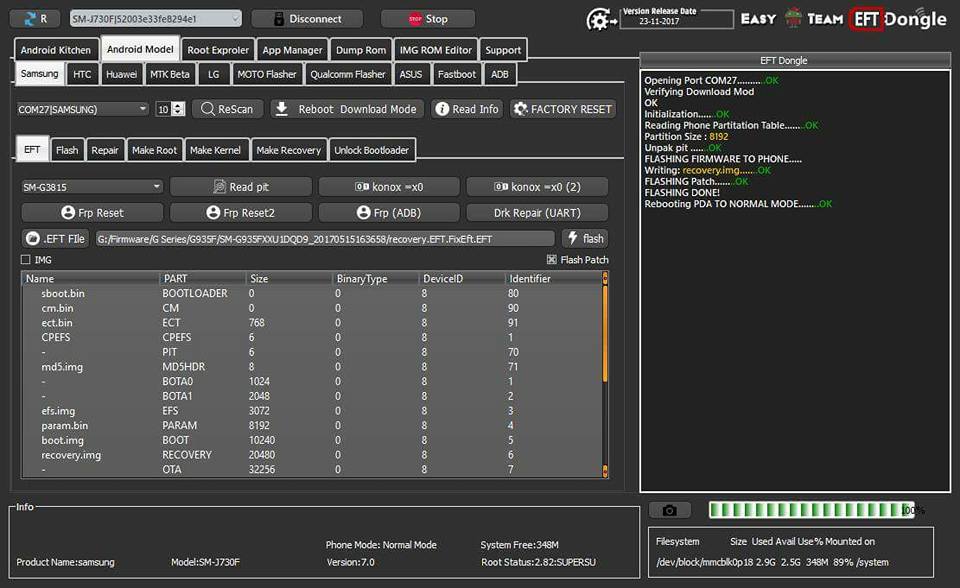Viewport: 960px width, 588px height.
Task: Click the Disconnect phone button
Action: [307, 19]
